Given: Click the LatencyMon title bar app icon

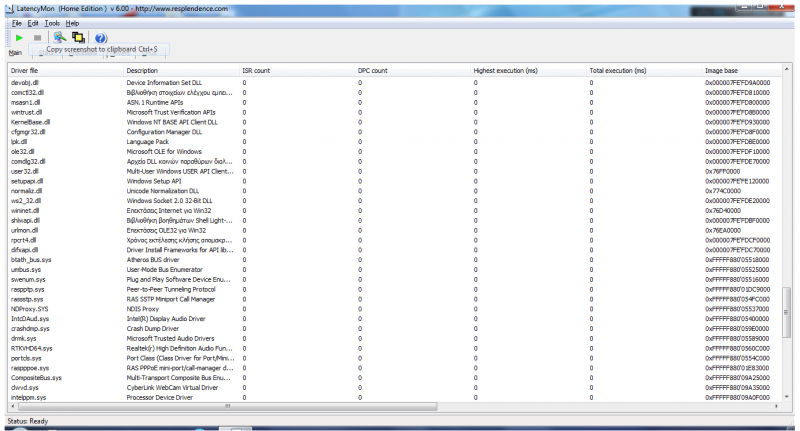Looking at the screenshot, I should pyautogui.click(x=7, y=7).
